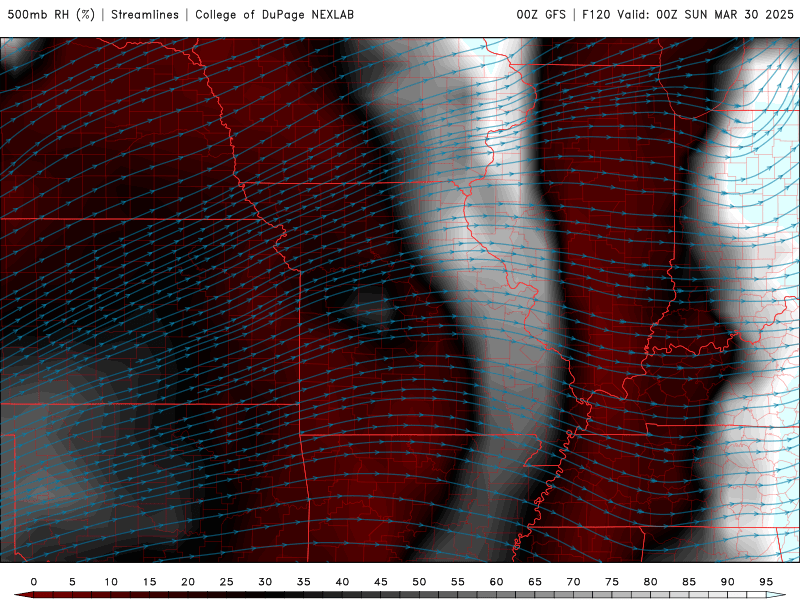
Task: Select the "85" colorbar scale label
Action: pos(689,582)
